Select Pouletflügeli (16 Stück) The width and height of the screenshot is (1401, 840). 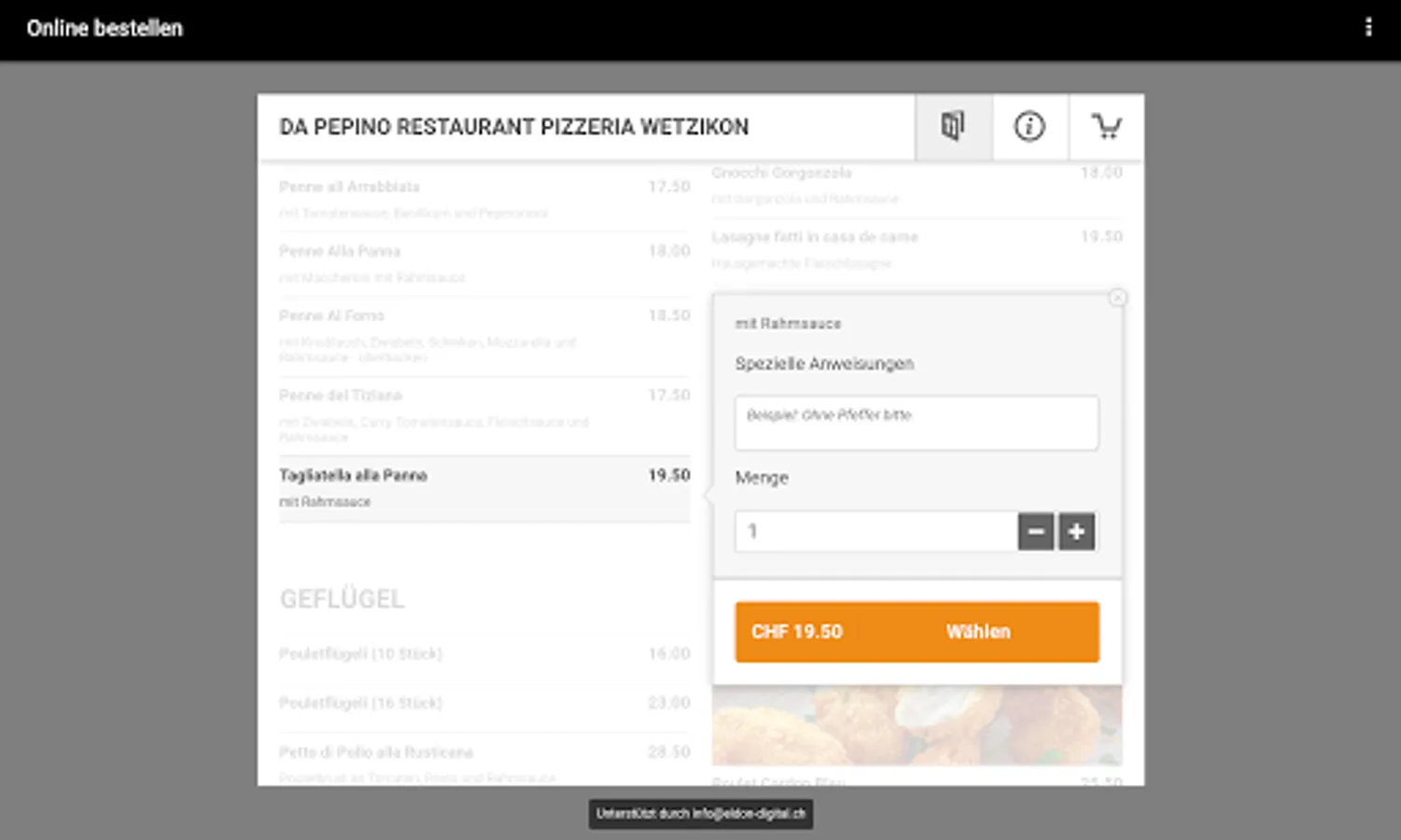(x=483, y=703)
